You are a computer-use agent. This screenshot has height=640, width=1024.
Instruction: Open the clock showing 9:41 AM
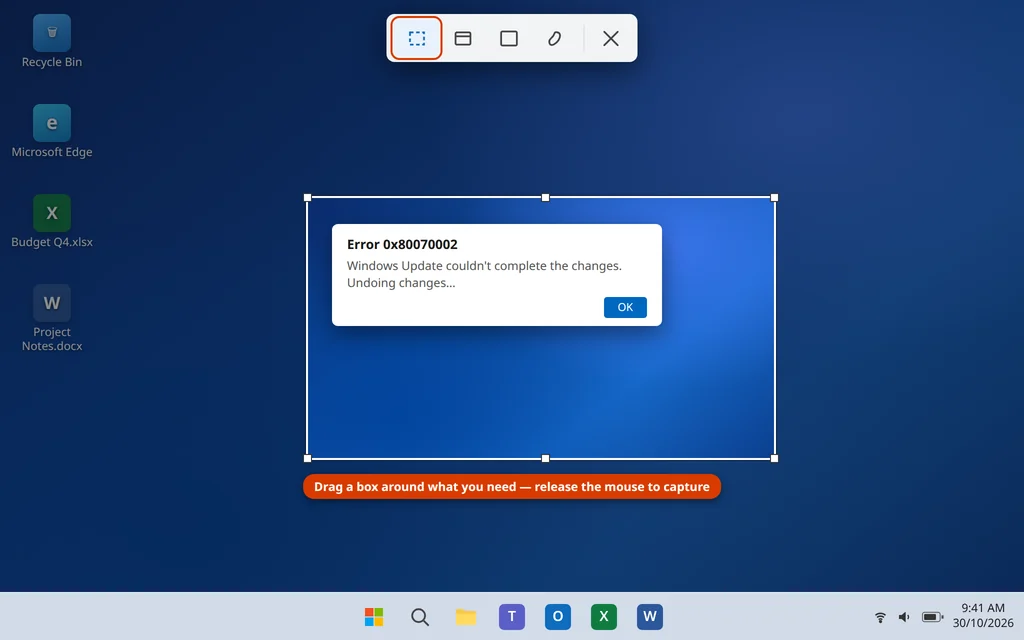tap(983, 608)
